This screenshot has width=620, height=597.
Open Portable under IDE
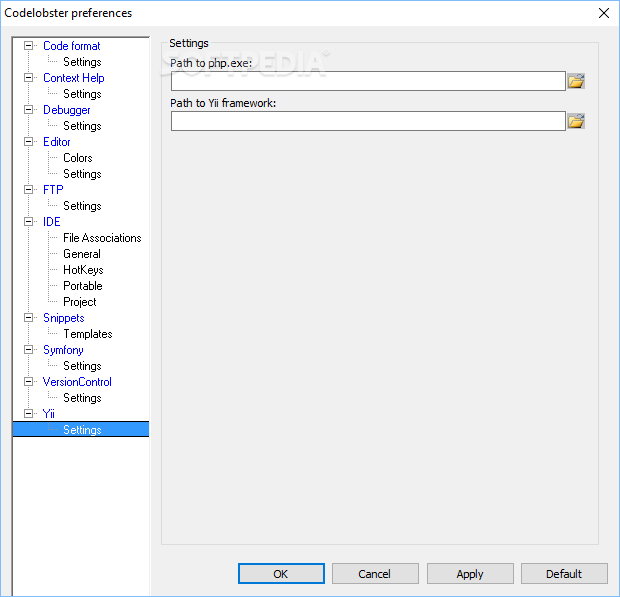[x=83, y=286]
